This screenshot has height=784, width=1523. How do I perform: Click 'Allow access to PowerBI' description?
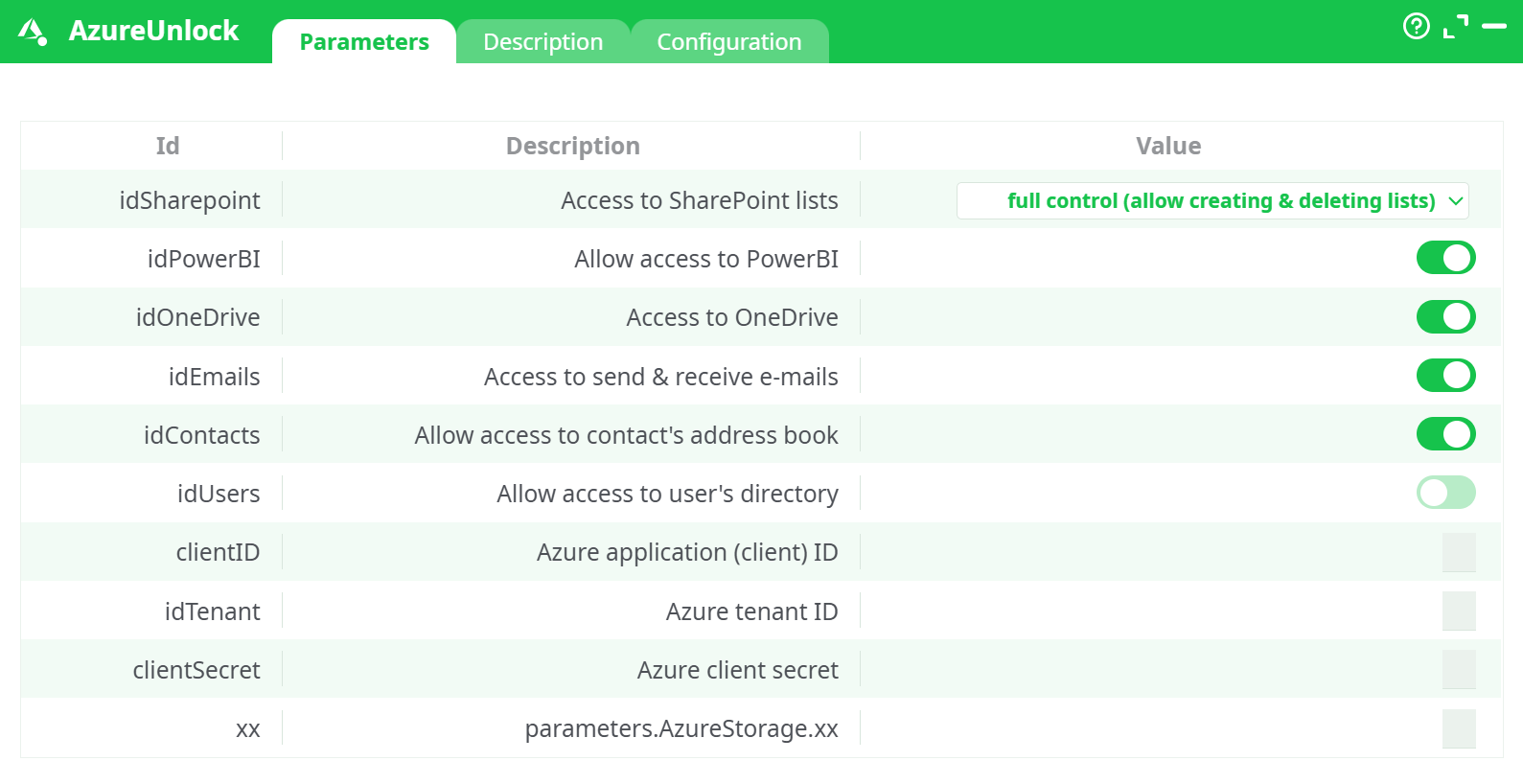(706, 259)
